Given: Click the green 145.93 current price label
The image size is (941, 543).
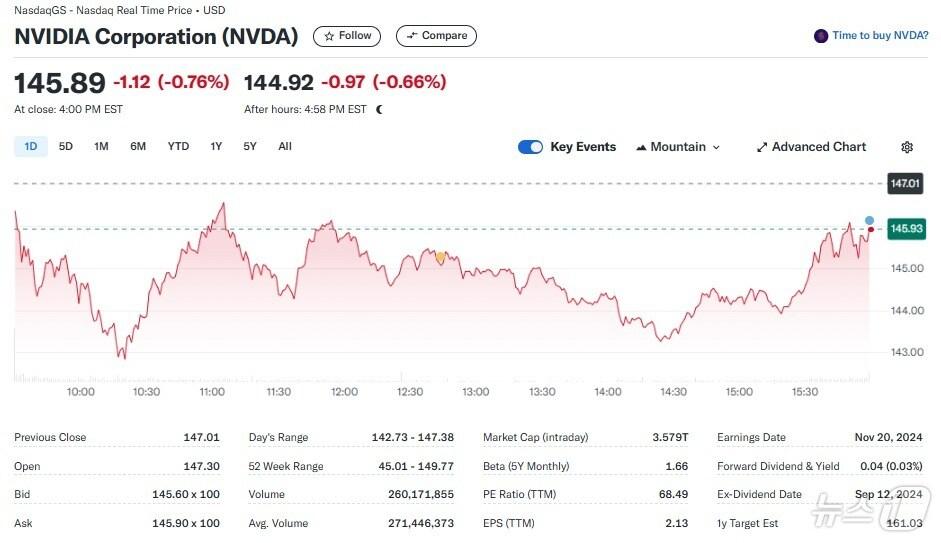Looking at the screenshot, I should point(906,229).
